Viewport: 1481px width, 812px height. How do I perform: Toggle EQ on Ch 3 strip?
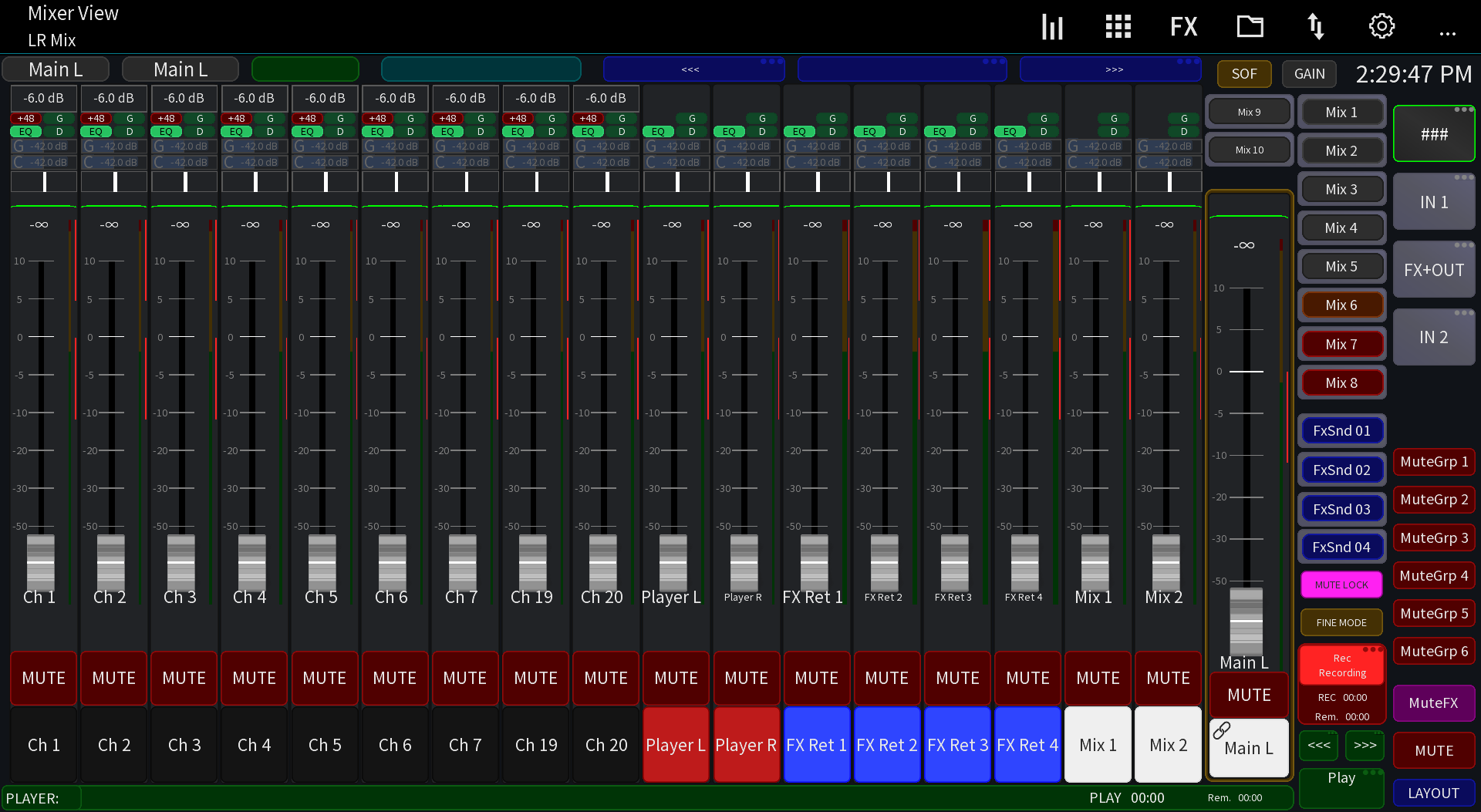point(166,131)
